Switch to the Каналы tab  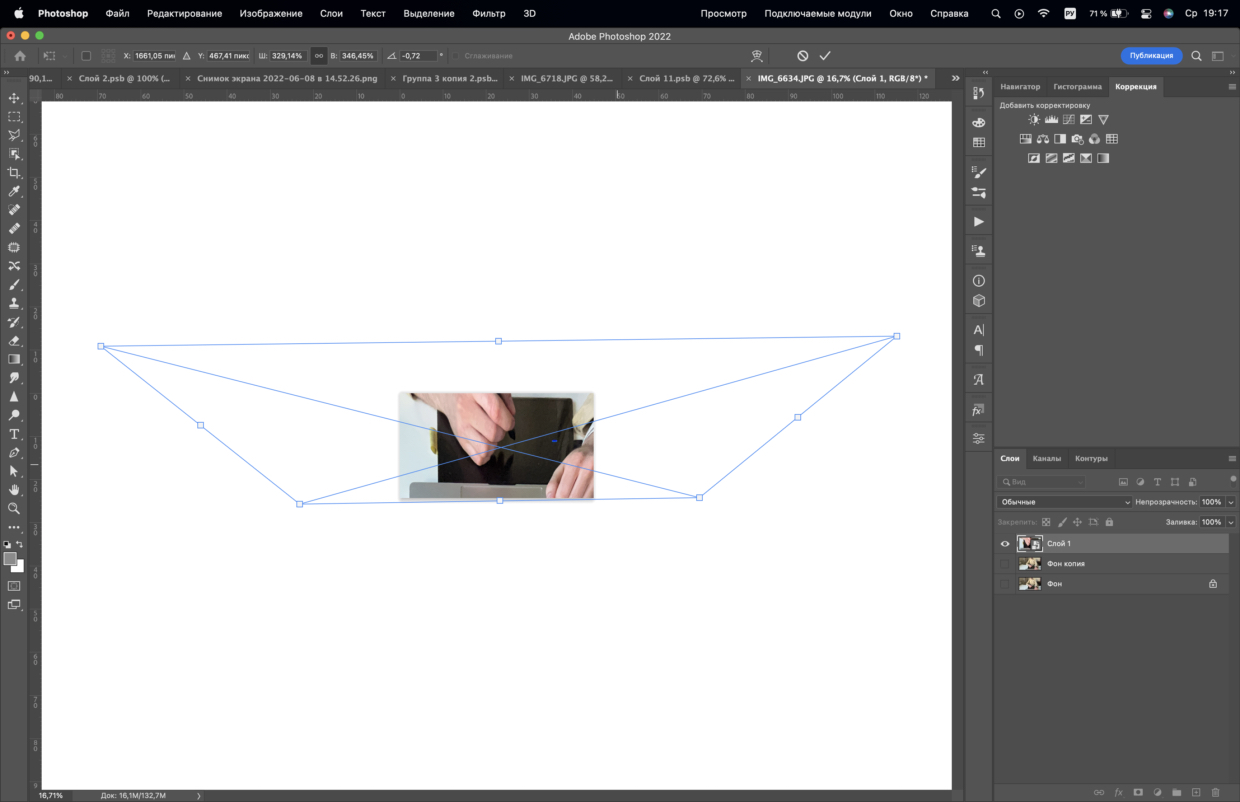click(x=1047, y=458)
